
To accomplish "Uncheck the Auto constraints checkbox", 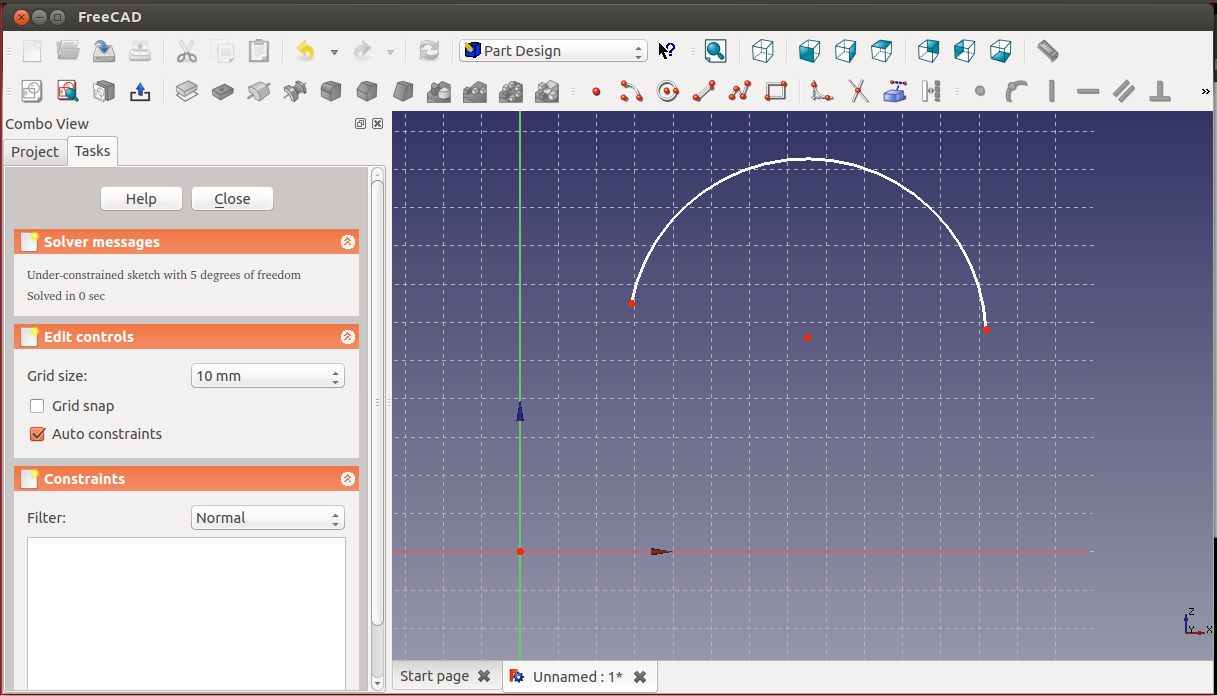I will (38, 434).
